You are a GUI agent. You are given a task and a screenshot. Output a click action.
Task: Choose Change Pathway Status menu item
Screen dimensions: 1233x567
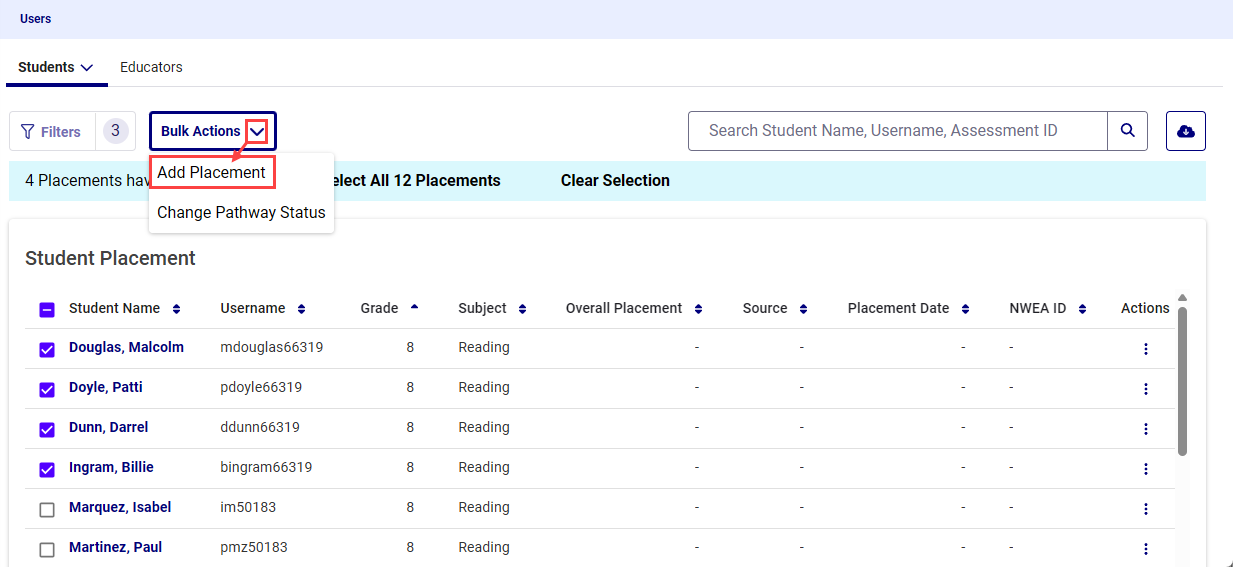pyautogui.click(x=241, y=212)
